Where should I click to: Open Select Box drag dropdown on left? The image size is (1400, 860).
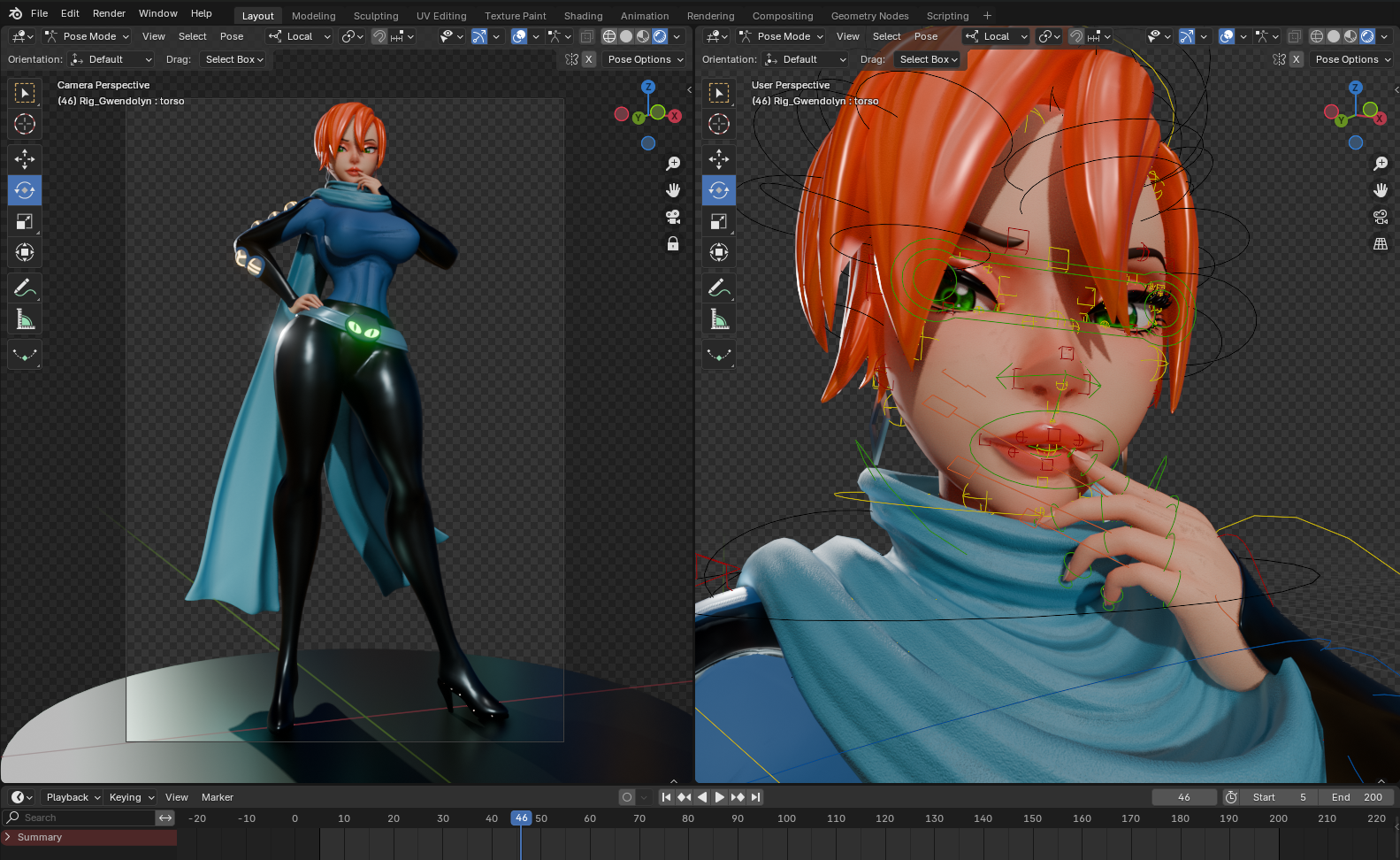233,59
